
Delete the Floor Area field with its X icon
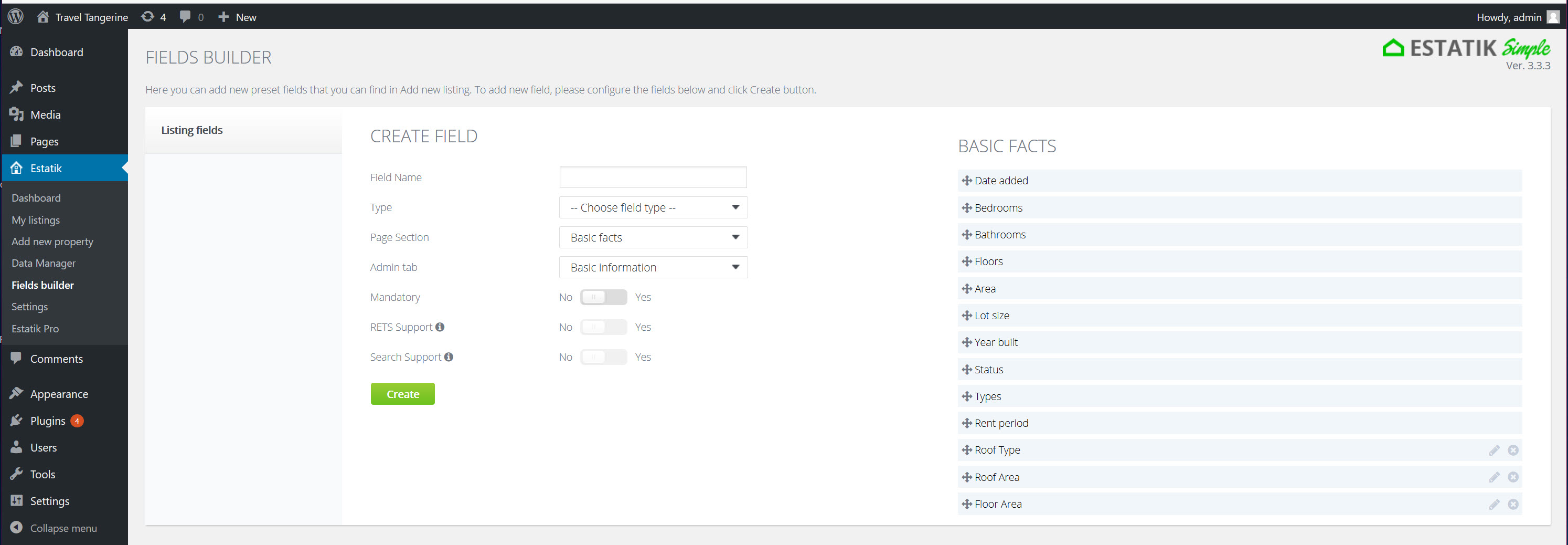pos(1512,504)
